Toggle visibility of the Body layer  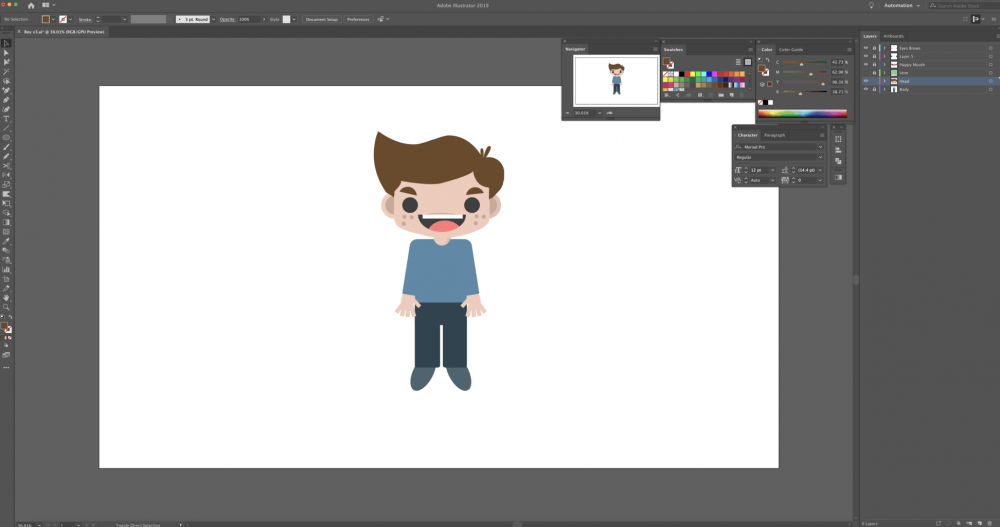point(866,90)
